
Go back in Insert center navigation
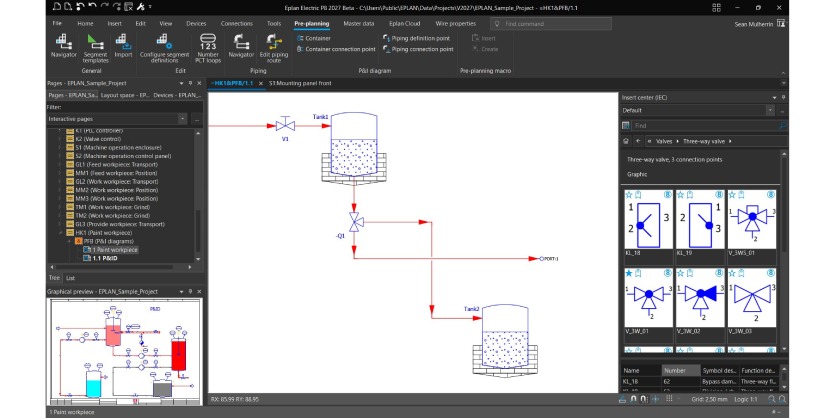pyautogui.click(x=638, y=141)
